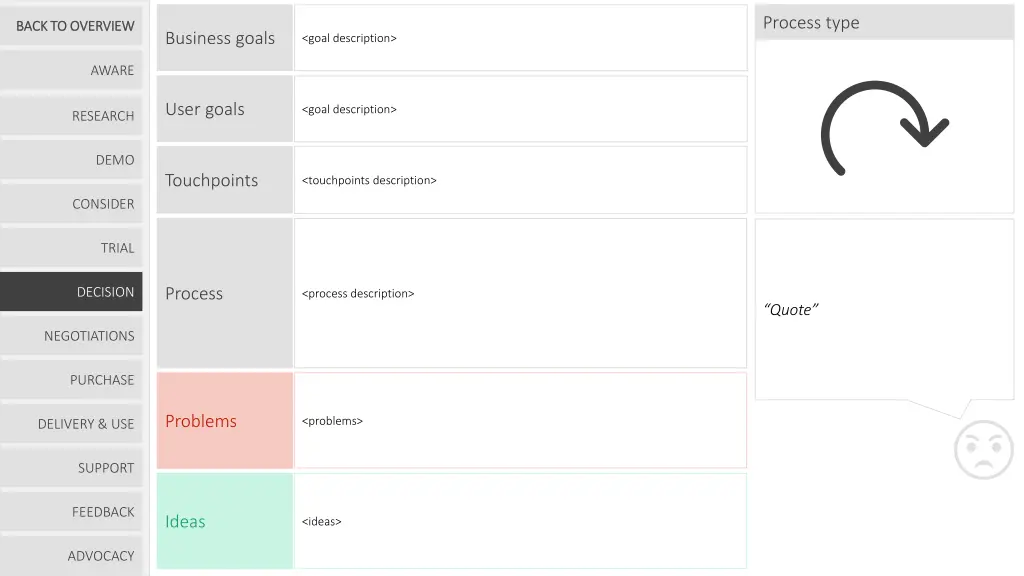
Task: Open the PURCHASE stage
Action: tap(71, 380)
